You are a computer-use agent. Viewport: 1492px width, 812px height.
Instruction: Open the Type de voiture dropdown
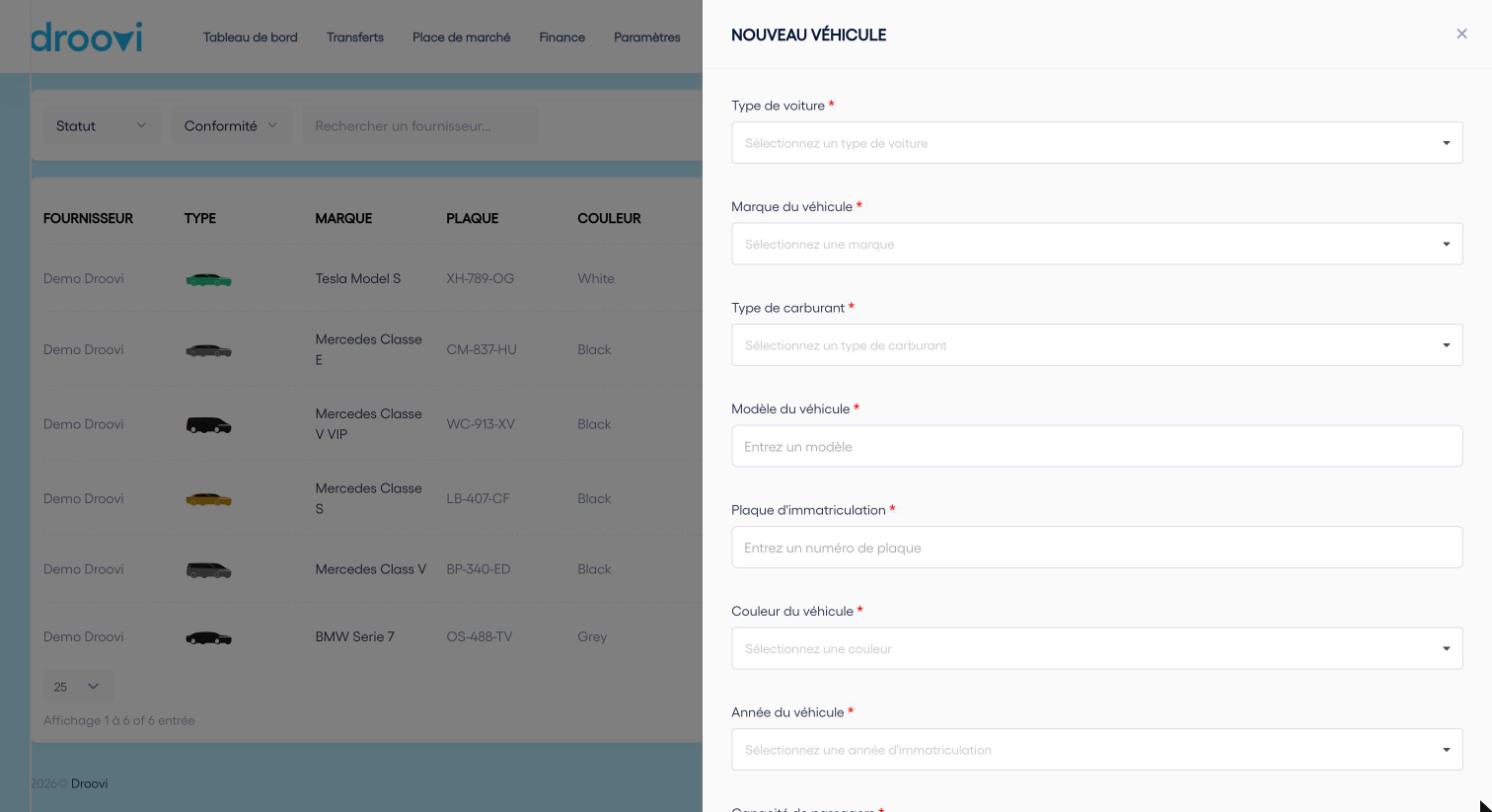pyautogui.click(x=1097, y=143)
